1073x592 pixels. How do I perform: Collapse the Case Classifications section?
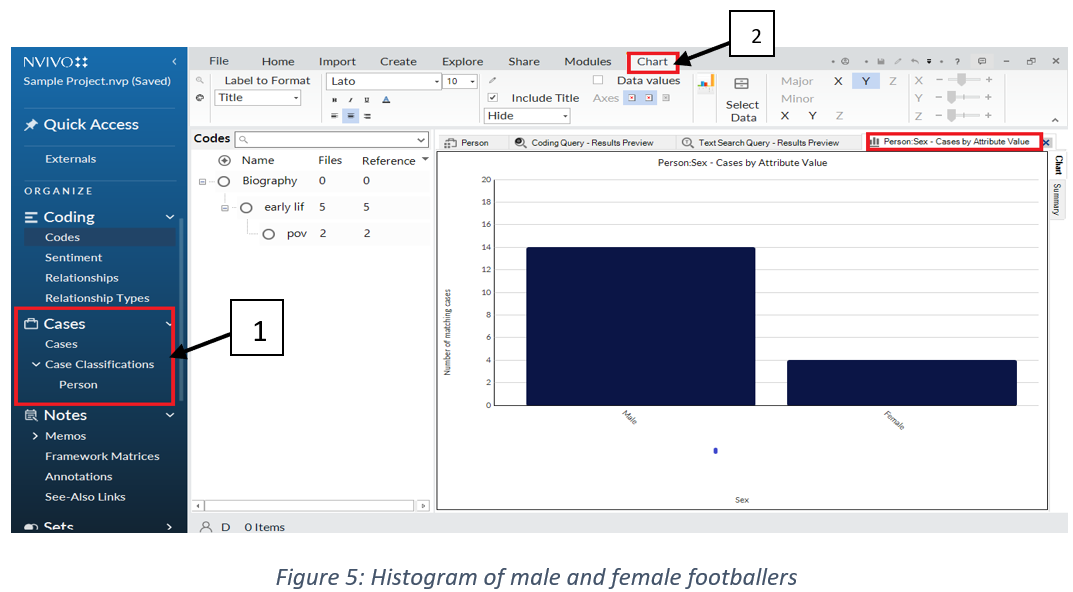(x=37, y=364)
